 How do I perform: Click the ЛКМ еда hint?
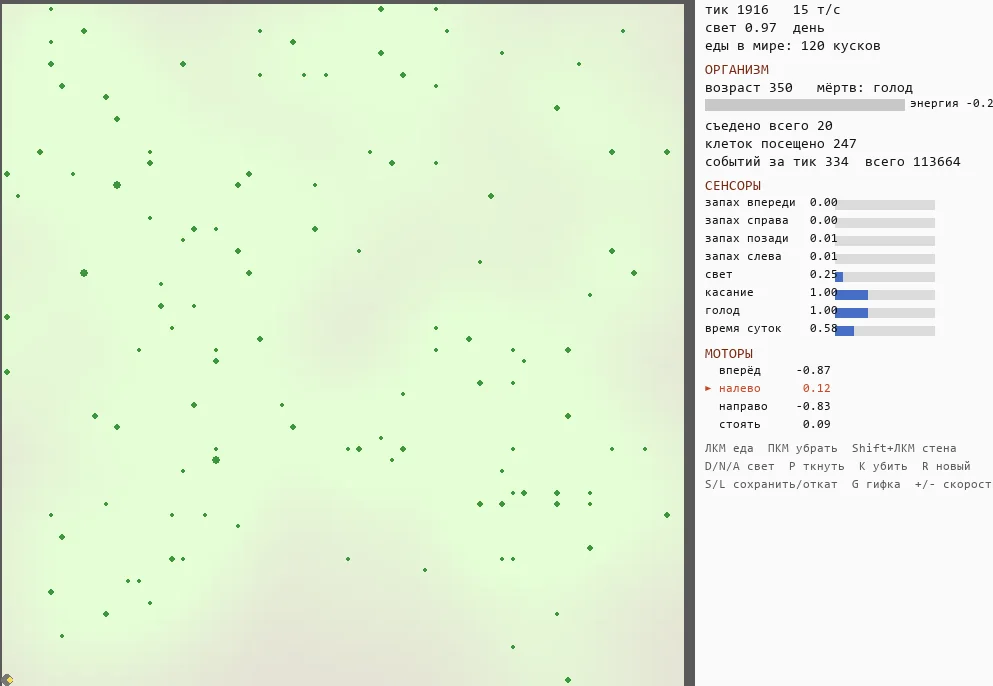[729, 448]
